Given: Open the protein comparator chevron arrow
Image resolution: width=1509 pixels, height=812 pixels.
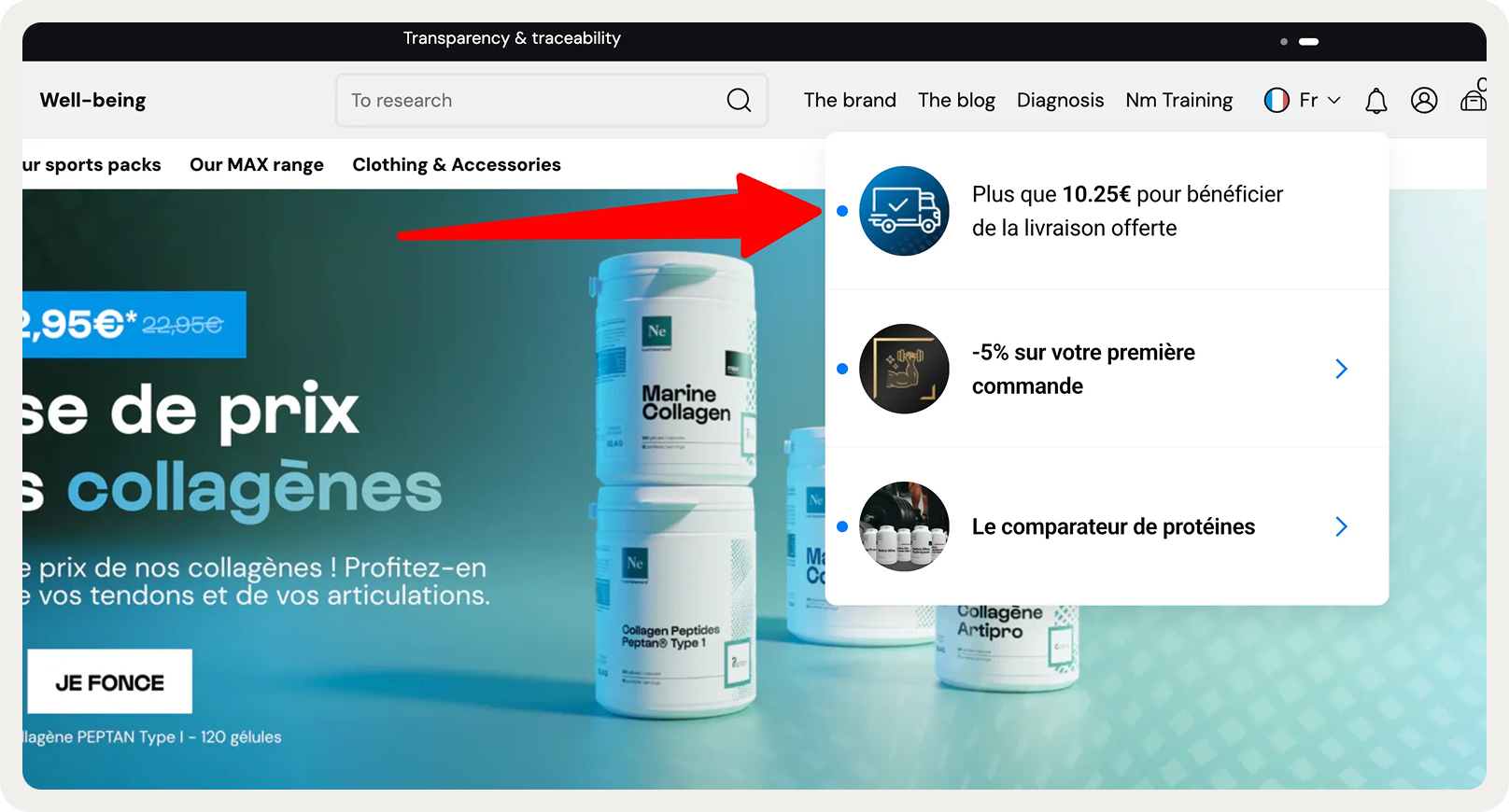Looking at the screenshot, I should coord(1342,526).
